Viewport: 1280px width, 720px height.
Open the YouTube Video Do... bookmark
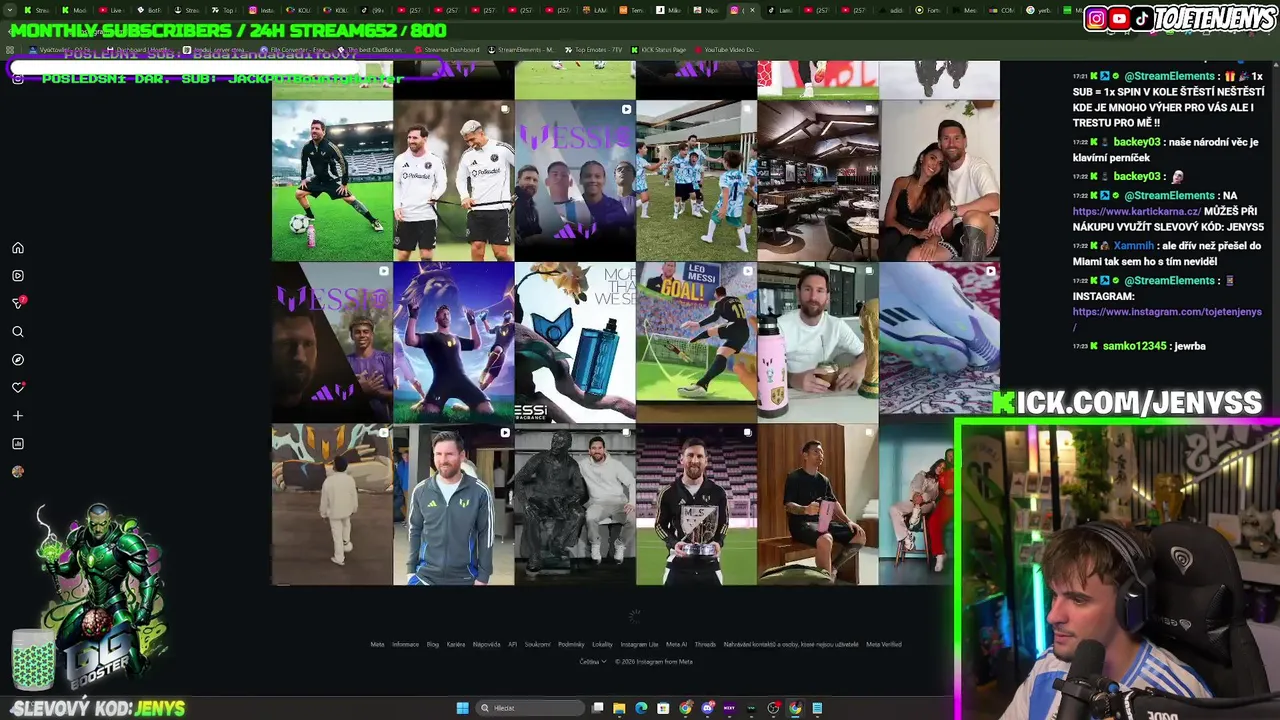coord(725,50)
